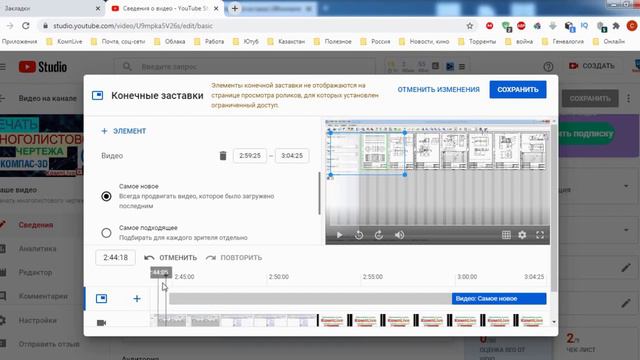Select the Видео: Самое новое timeline block

[x=499, y=298]
